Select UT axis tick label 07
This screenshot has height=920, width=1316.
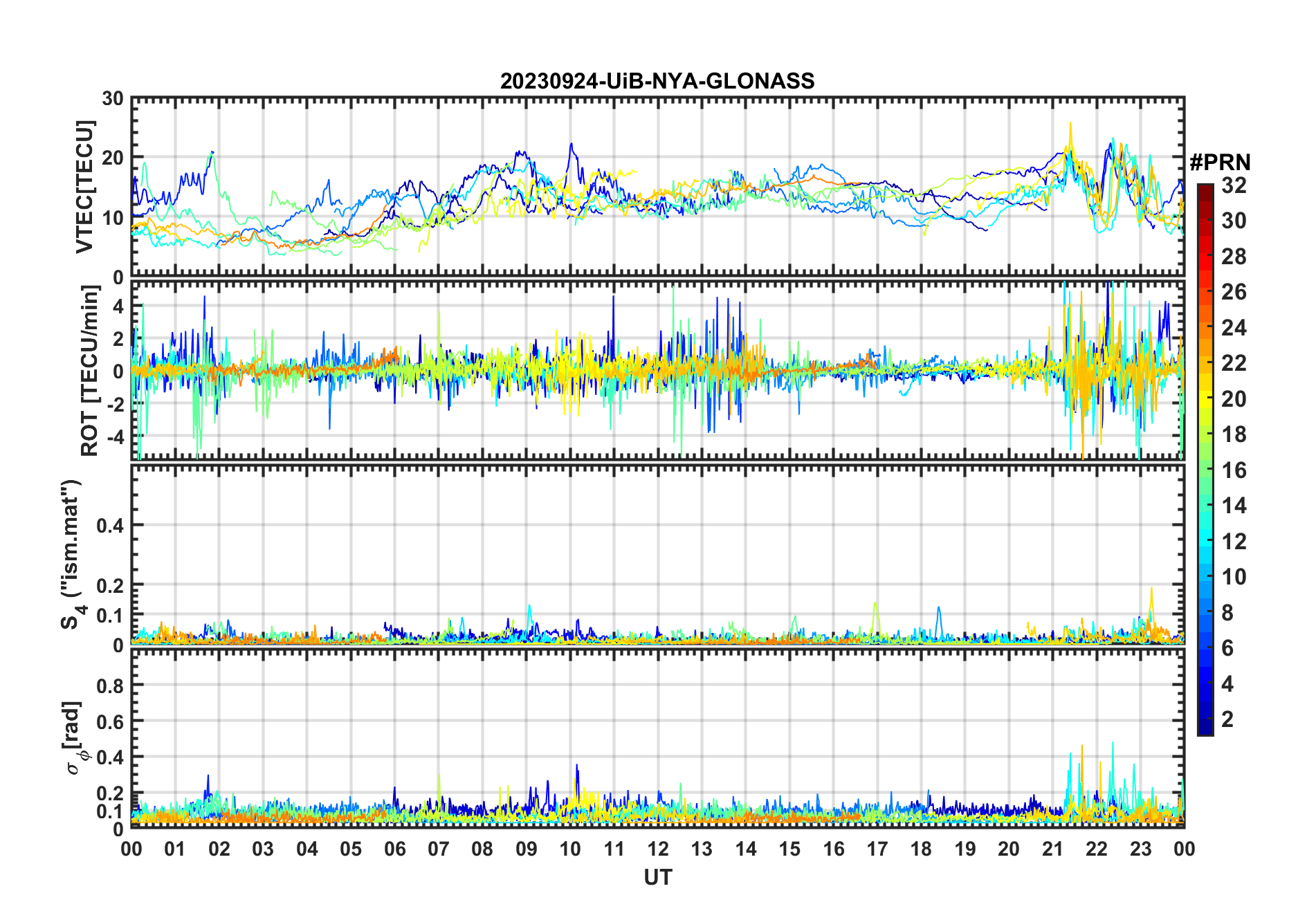coord(439,849)
